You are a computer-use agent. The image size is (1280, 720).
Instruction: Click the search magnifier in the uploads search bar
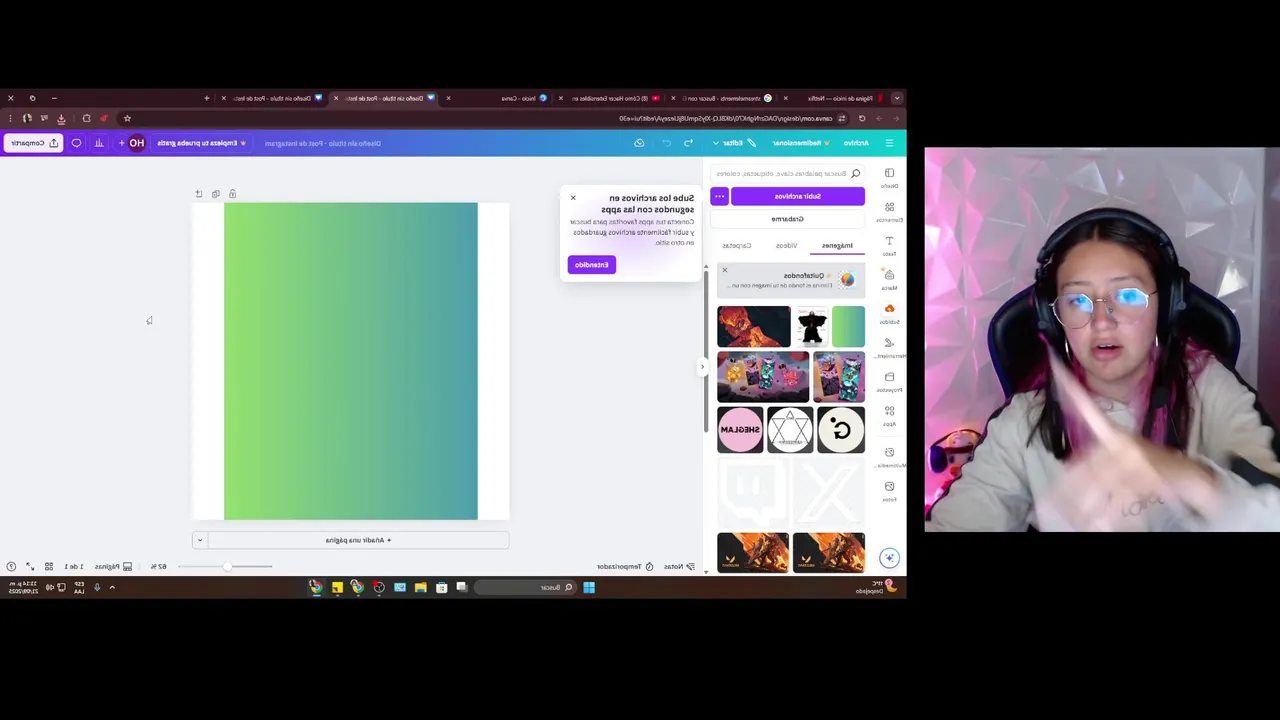pos(855,173)
